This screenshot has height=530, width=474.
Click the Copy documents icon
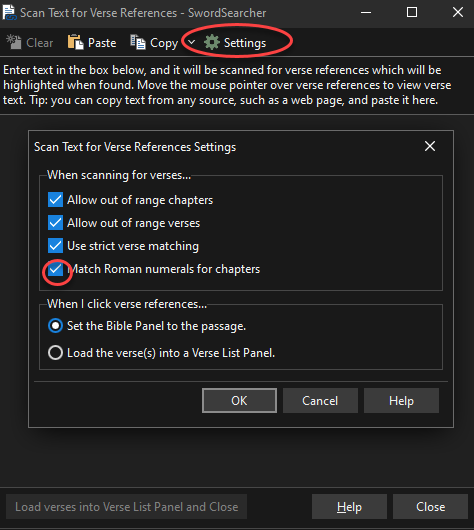138,42
